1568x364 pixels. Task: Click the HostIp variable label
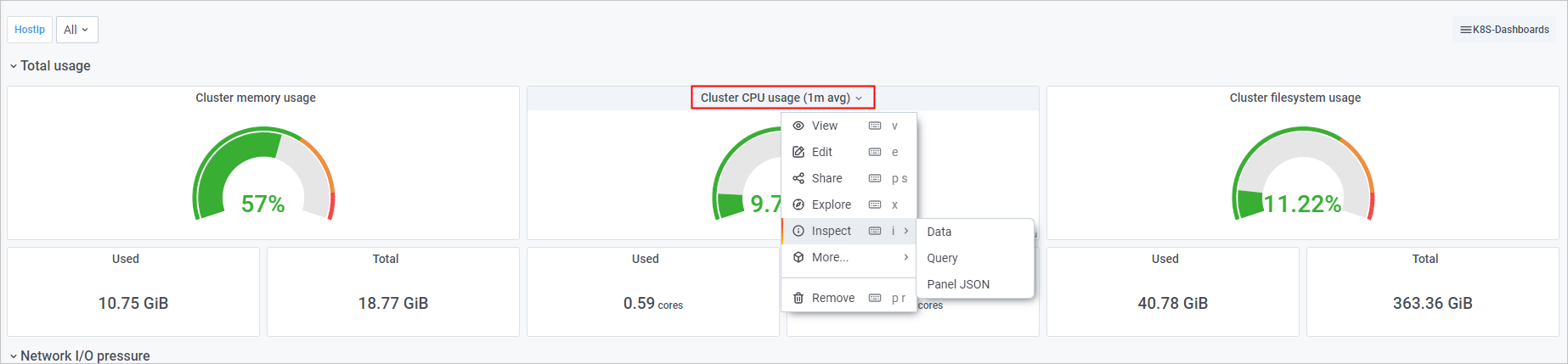point(30,30)
